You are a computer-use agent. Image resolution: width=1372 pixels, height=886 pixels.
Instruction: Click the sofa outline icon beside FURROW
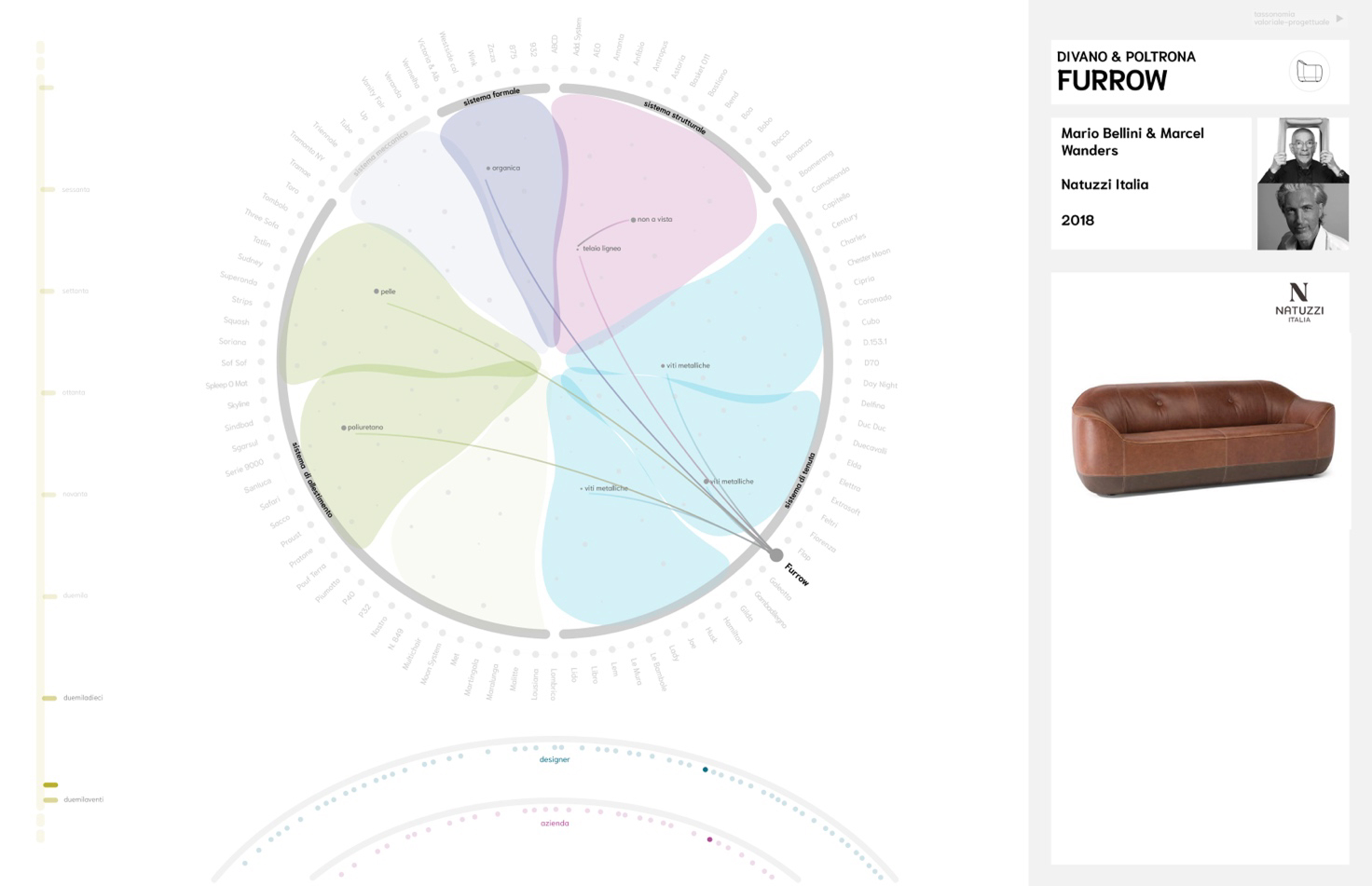pyautogui.click(x=1310, y=72)
